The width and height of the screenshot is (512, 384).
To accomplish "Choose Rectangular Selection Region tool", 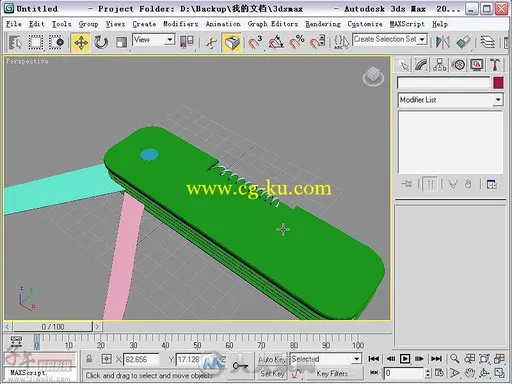I will coord(35,42).
